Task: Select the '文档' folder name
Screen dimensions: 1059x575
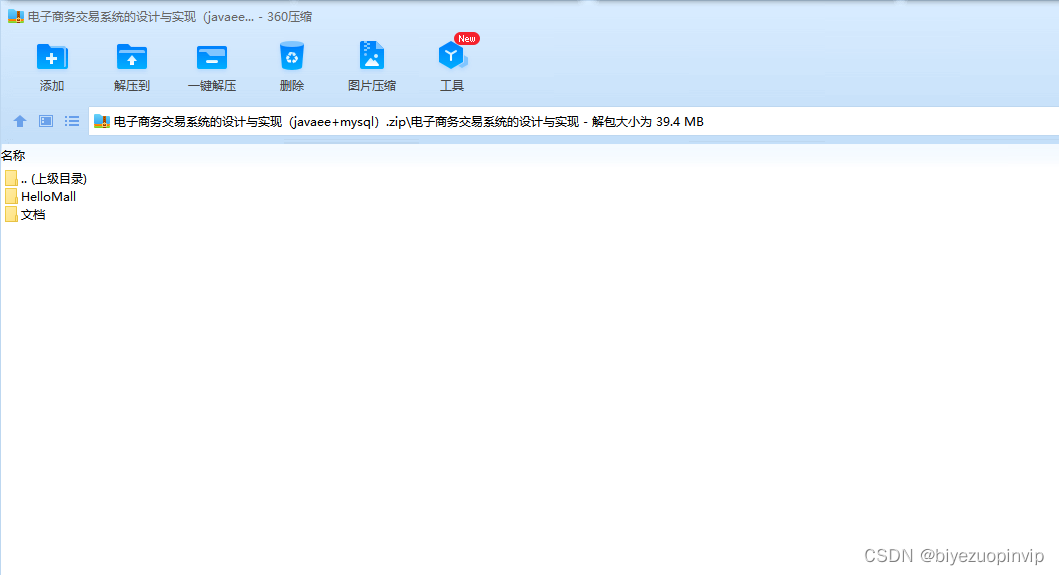Action: point(33,215)
